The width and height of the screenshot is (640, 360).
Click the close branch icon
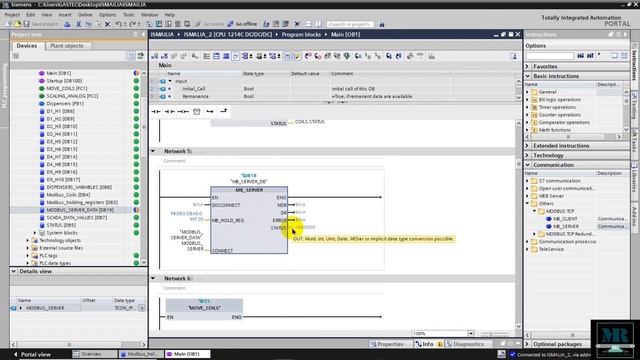tap(224, 111)
